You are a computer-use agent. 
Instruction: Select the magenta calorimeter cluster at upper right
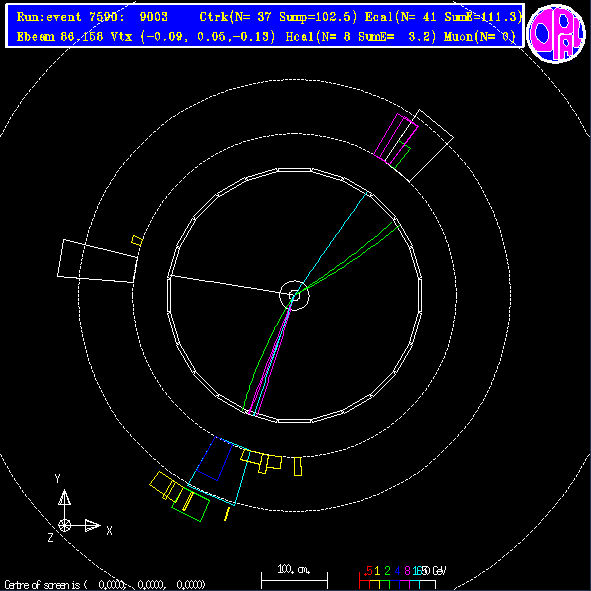pos(396,138)
